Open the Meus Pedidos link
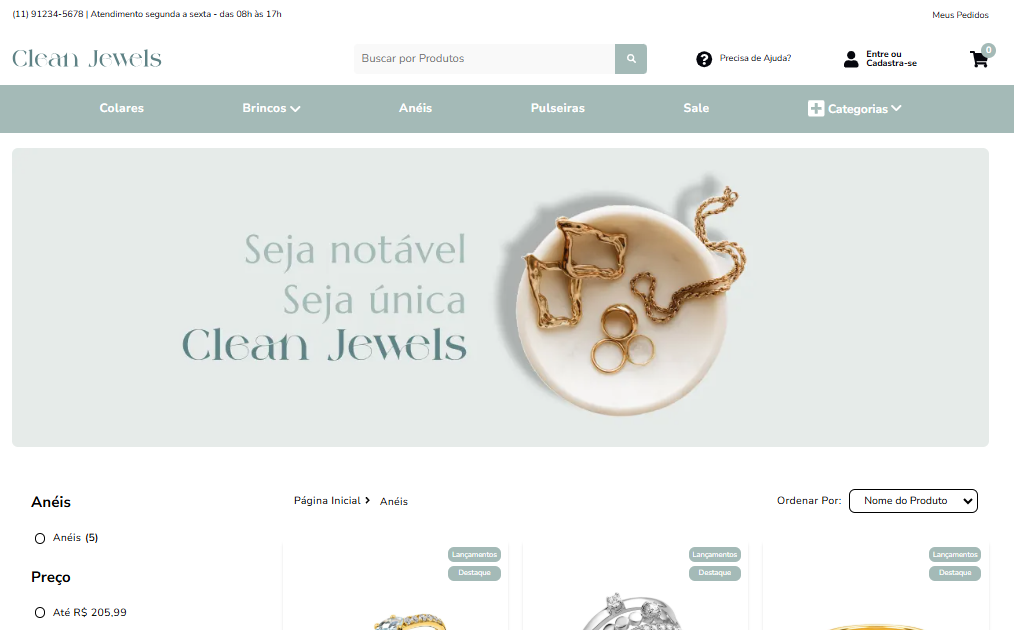This screenshot has height=630, width=1014. [960, 14]
